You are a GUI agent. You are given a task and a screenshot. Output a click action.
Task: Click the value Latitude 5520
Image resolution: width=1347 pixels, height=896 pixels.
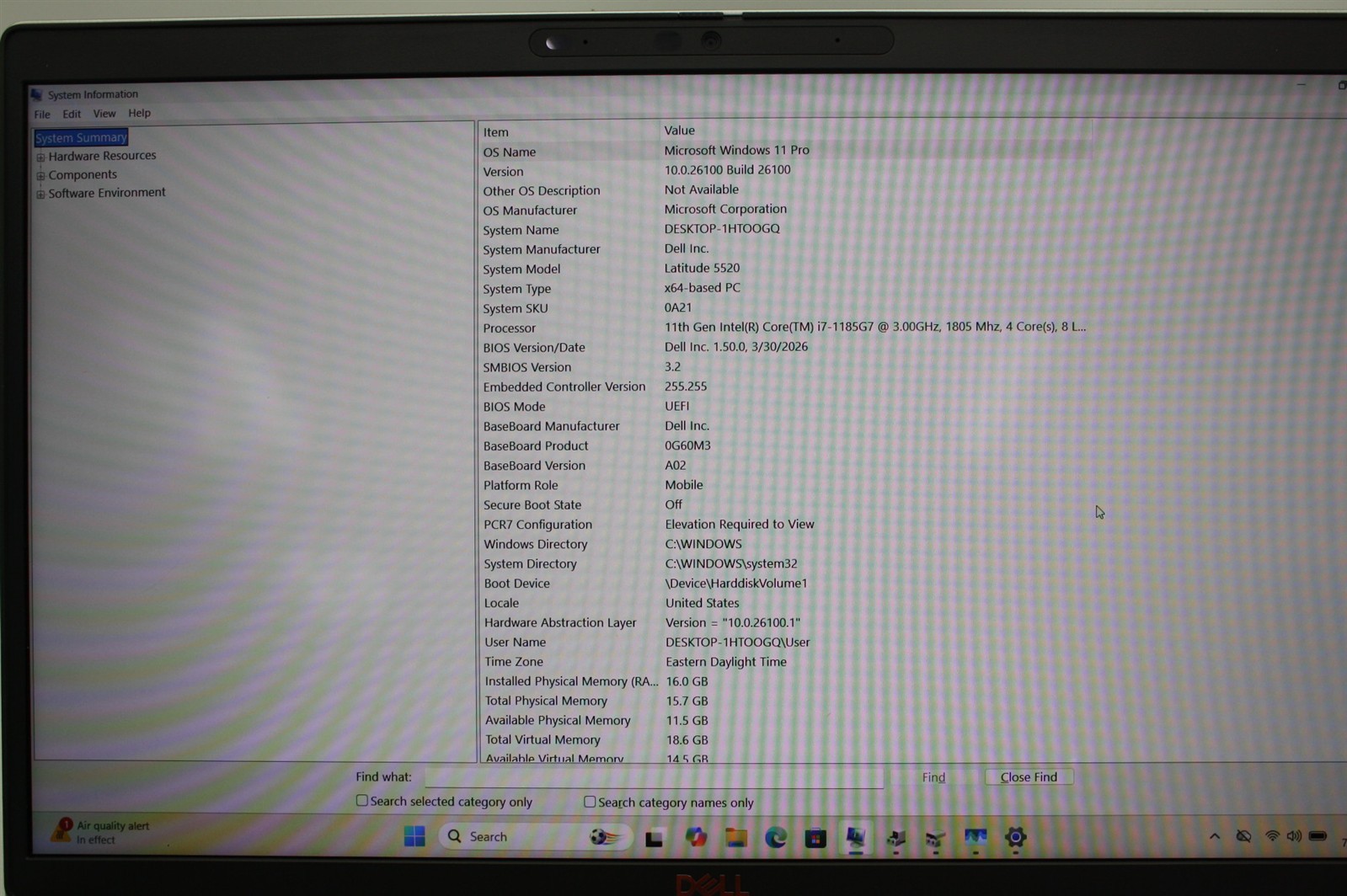[x=702, y=268]
